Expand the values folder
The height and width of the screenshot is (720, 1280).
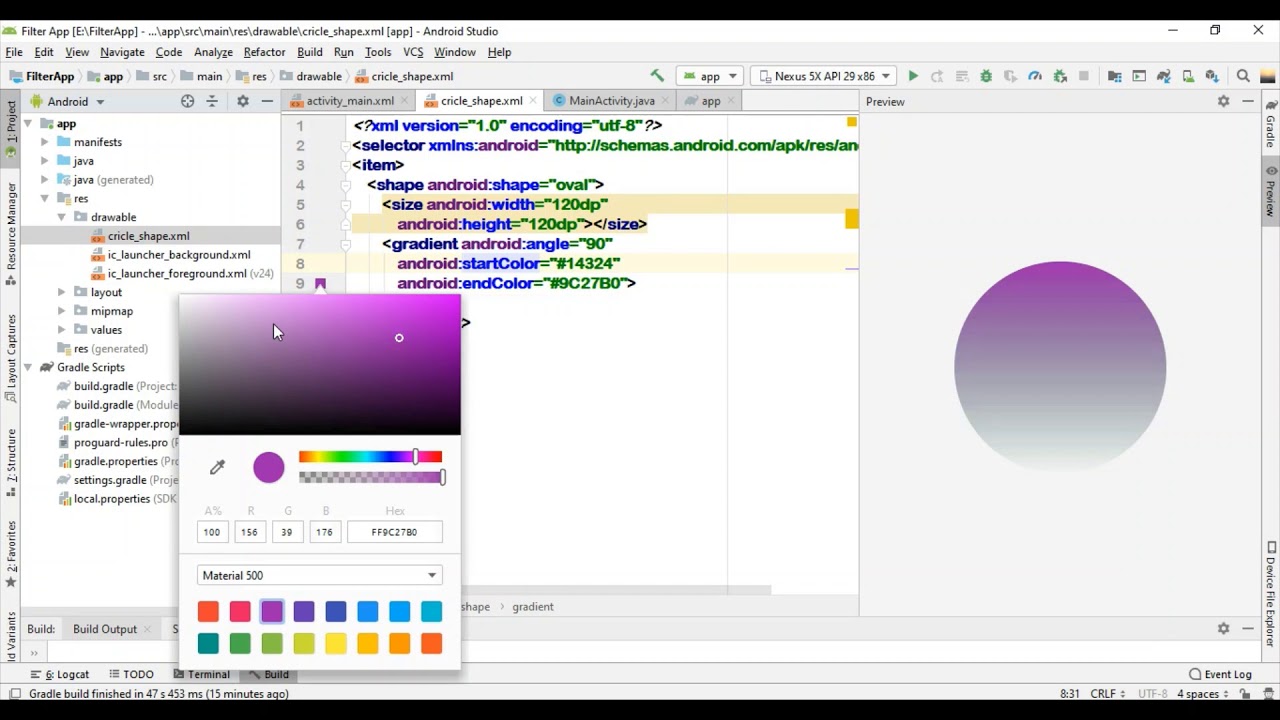[x=62, y=330]
